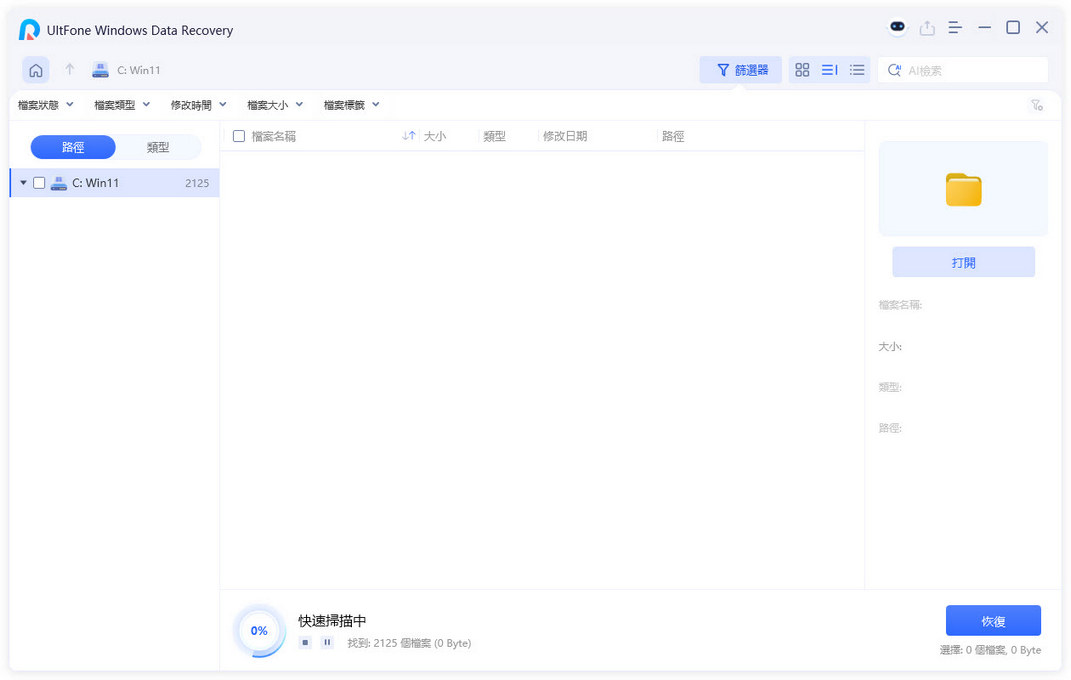Click the share/export icon in title bar
The image size is (1071, 680).
(x=927, y=28)
